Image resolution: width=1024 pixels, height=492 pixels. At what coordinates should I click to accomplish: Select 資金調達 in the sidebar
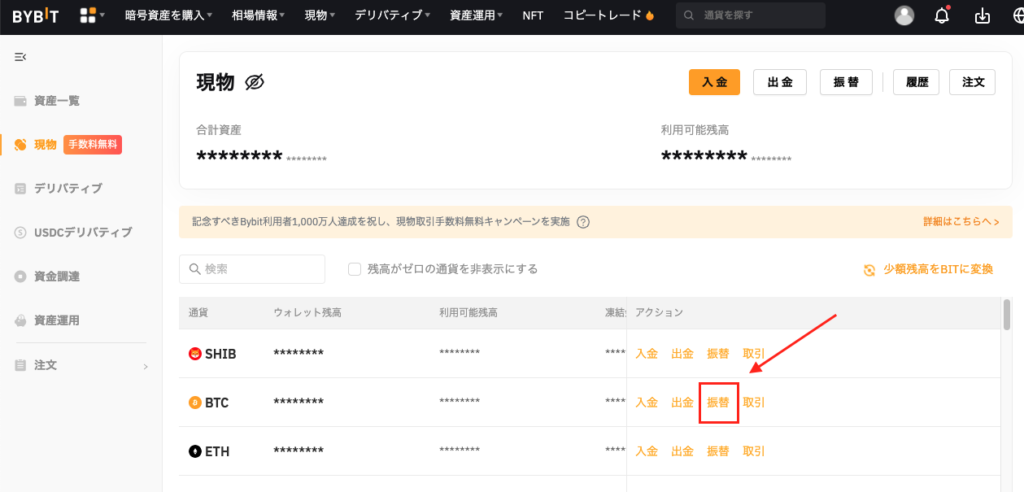pos(57,276)
